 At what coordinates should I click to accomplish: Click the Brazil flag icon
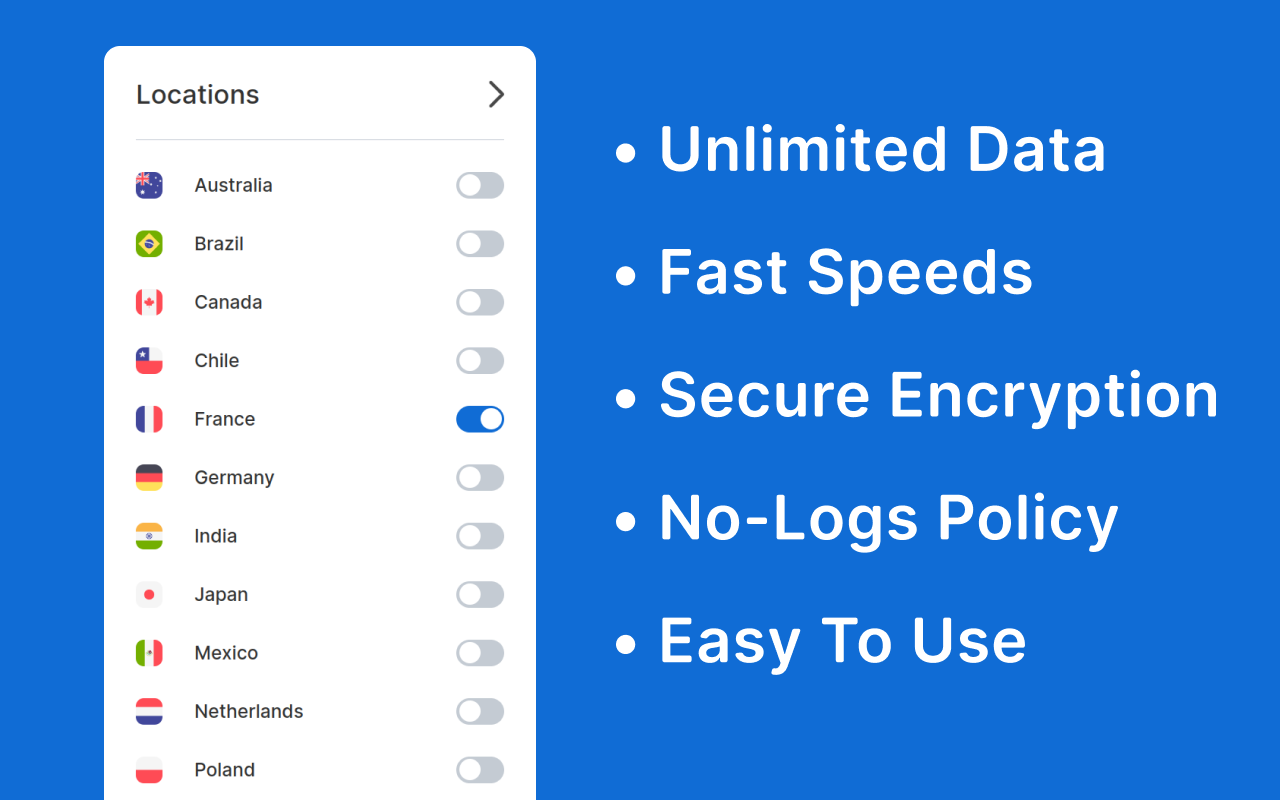point(149,244)
